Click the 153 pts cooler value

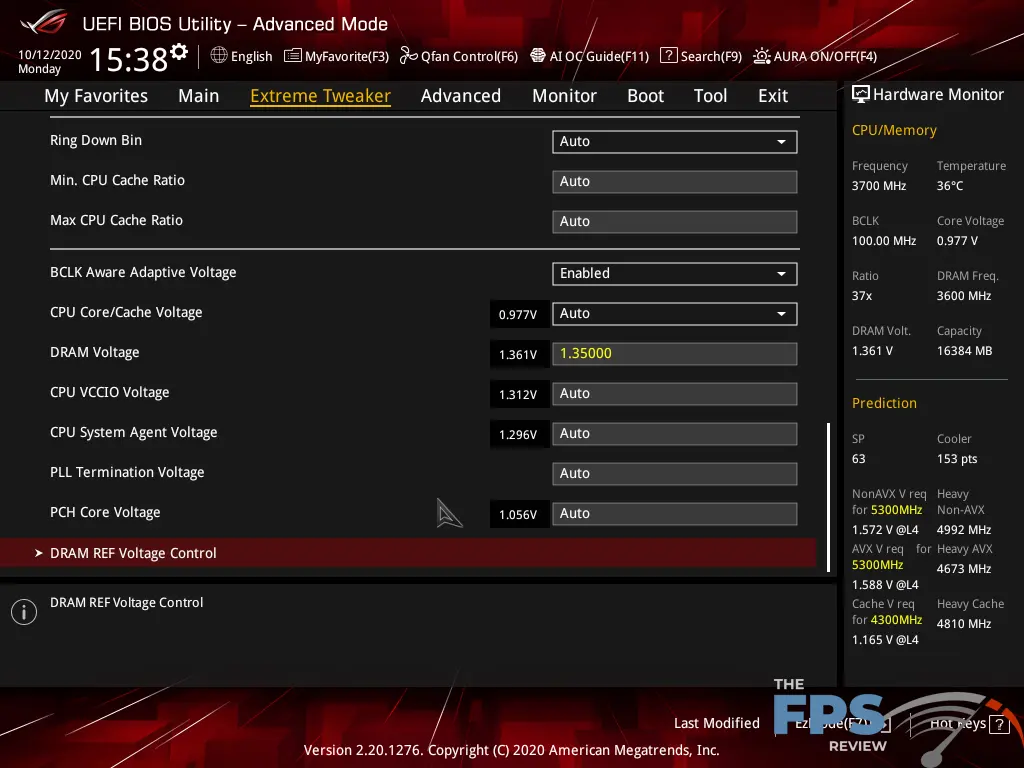[x=957, y=459]
